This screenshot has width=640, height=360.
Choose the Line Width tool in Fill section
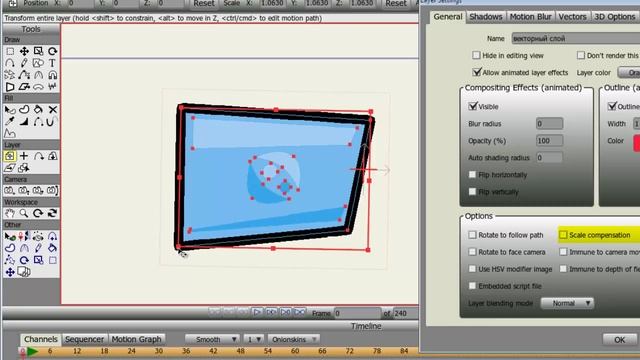click(24, 122)
